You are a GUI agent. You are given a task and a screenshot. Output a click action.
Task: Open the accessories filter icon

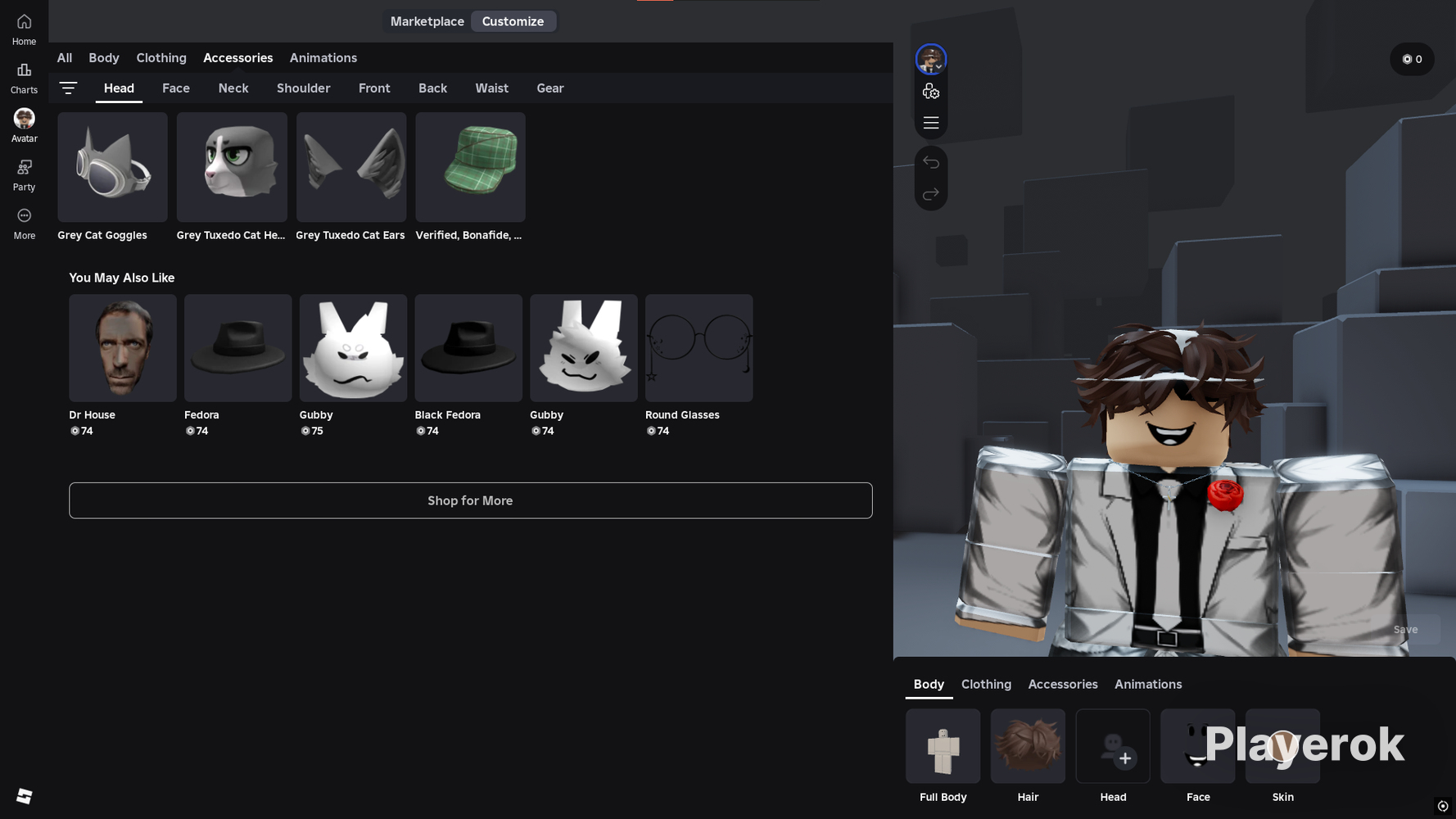pos(68,88)
